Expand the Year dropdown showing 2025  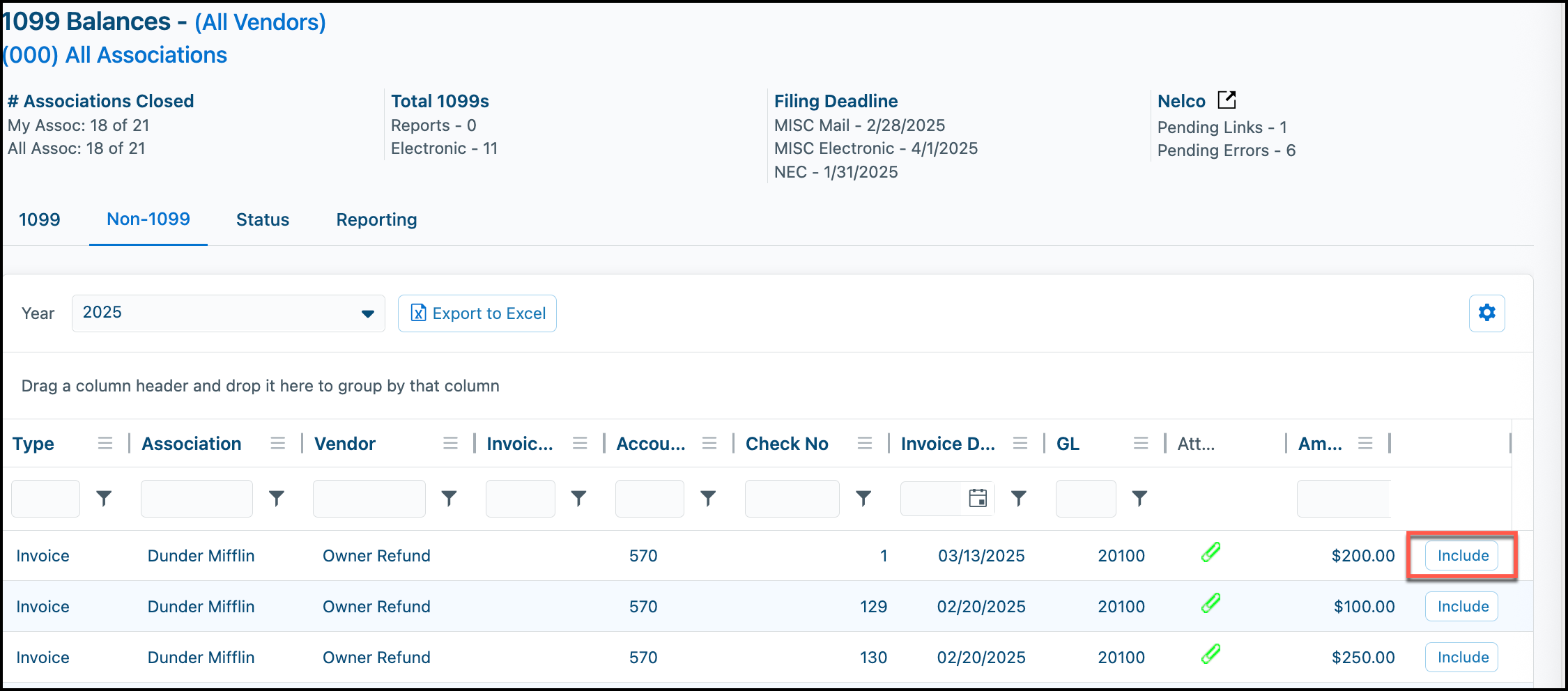[229, 313]
